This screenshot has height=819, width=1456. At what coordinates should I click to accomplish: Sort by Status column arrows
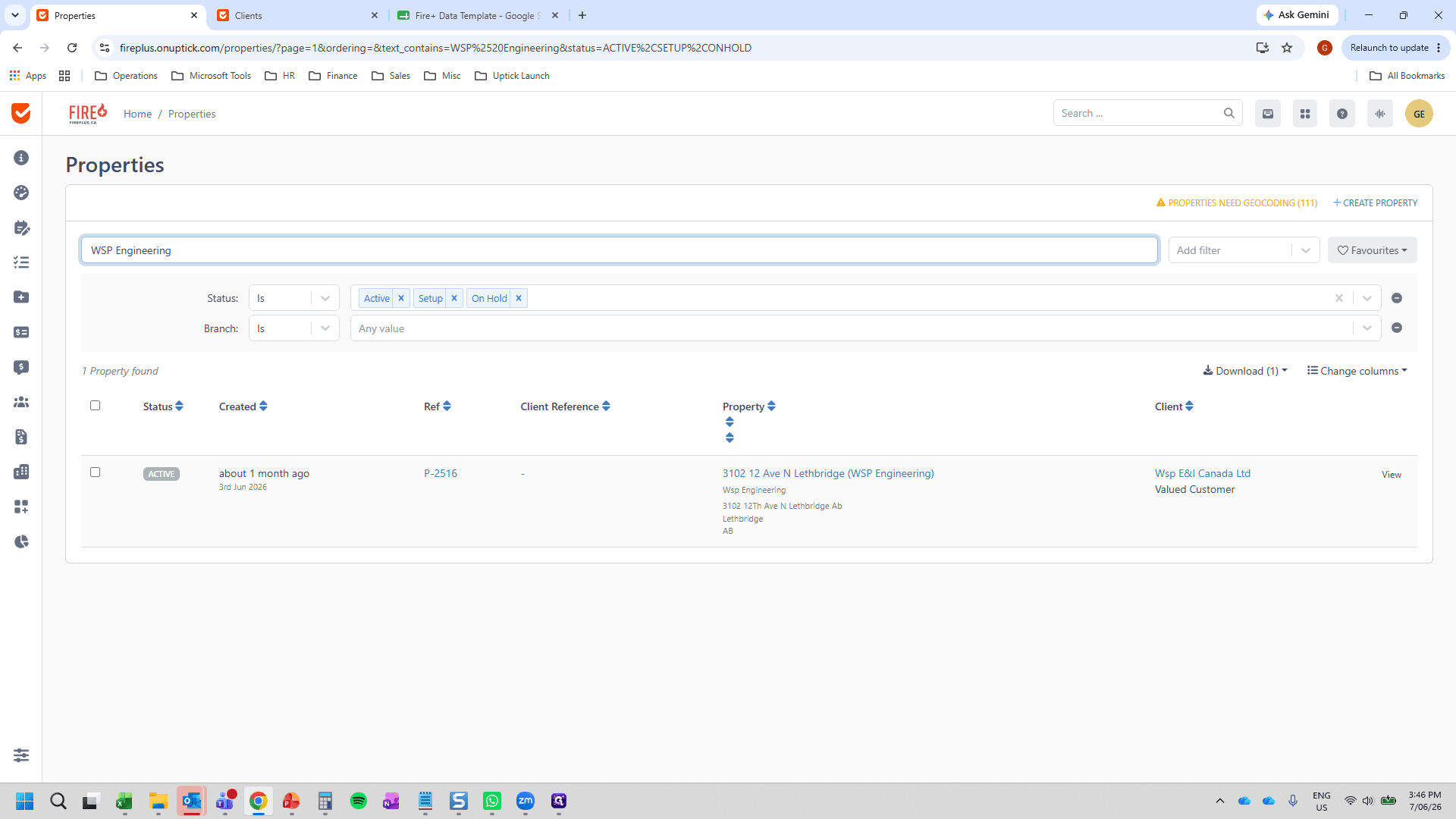[179, 406]
